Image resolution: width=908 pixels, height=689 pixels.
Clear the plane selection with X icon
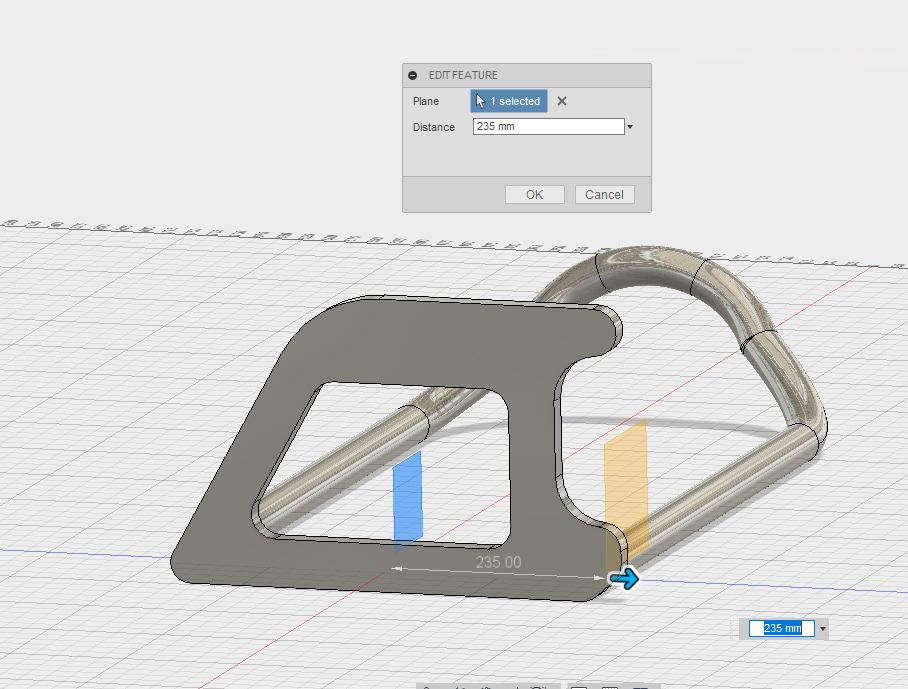(562, 101)
